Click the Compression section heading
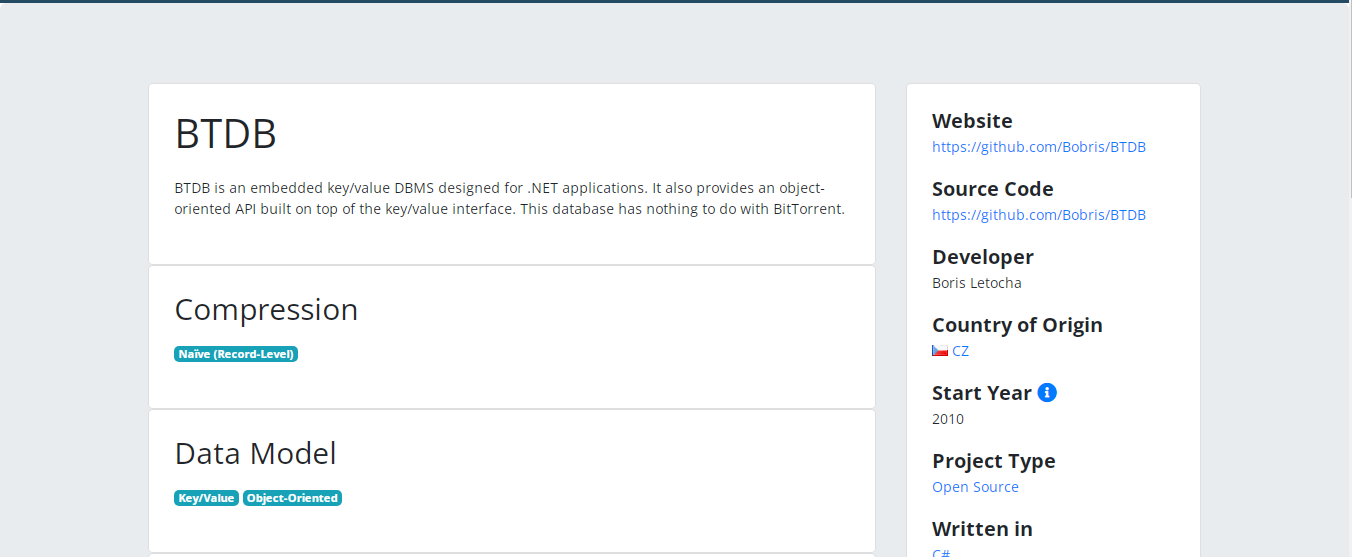This screenshot has width=1352, height=557. tap(266, 310)
